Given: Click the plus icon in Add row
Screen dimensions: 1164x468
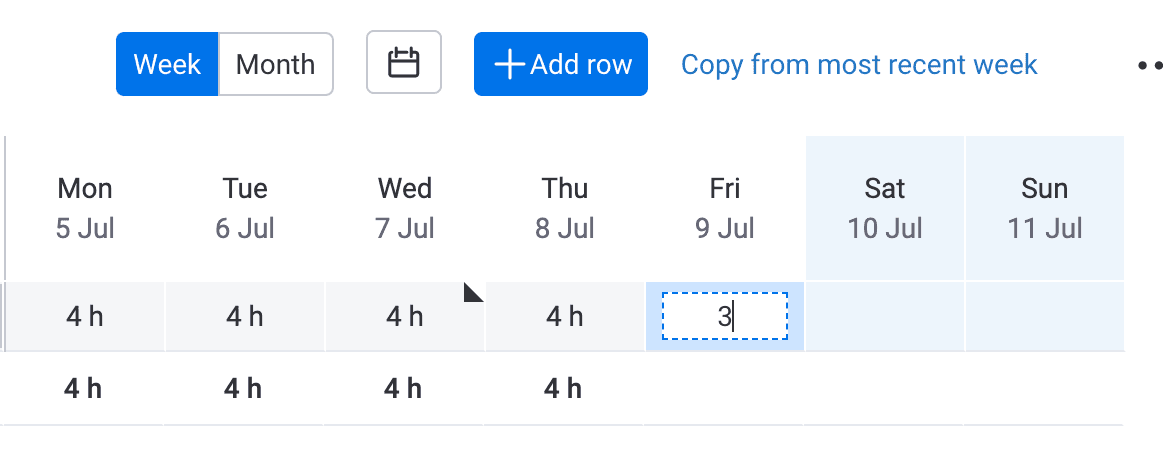Looking at the screenshot, I should click(509, 65).
